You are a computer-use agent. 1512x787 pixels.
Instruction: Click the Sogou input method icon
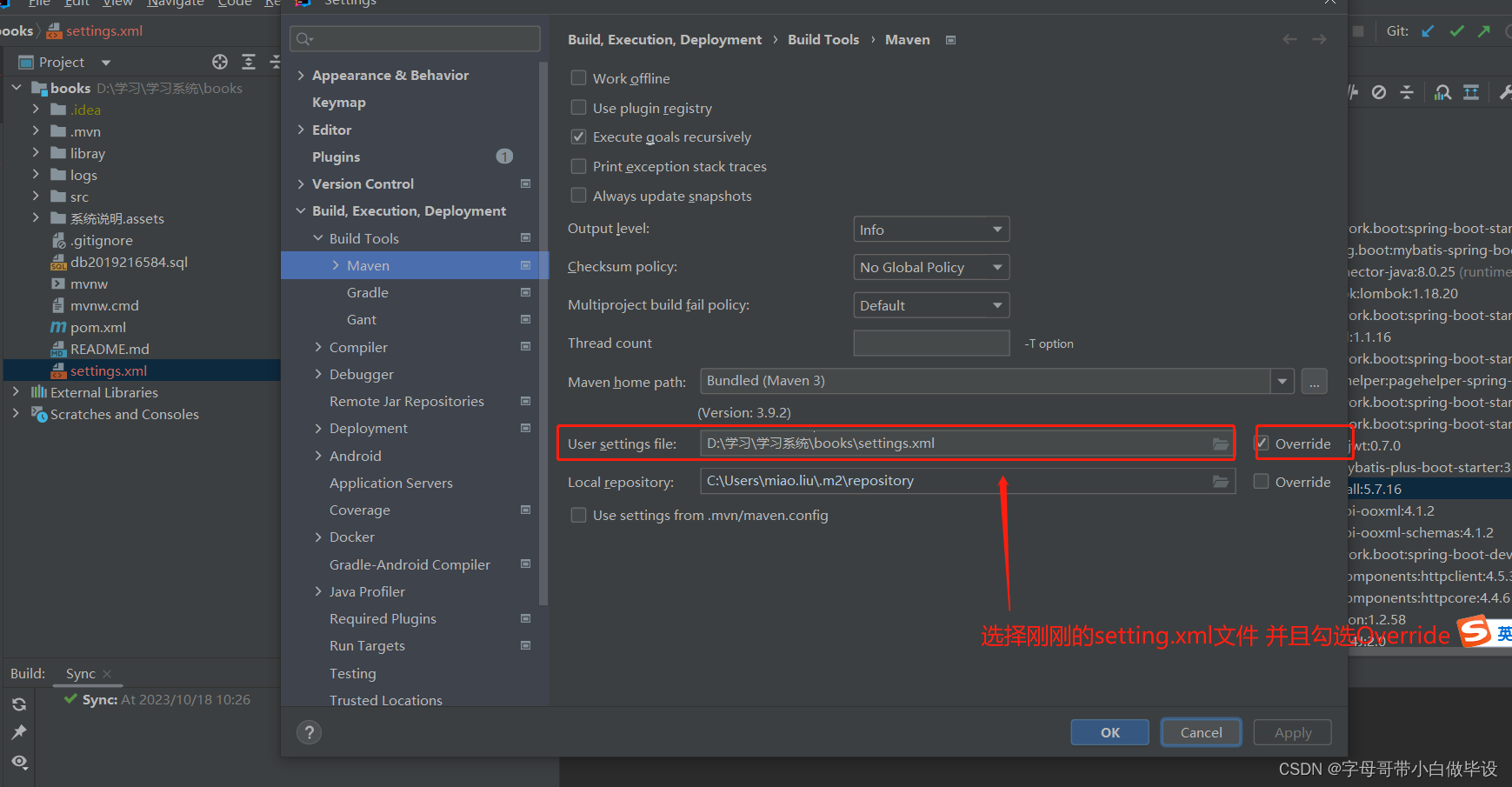(x=1475, y=631)
